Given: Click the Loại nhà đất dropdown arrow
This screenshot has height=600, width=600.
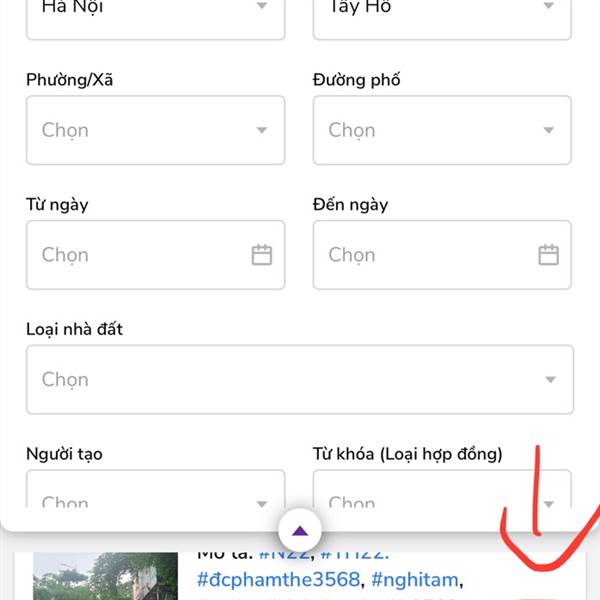Looking at the screenshot, I should tap(550, 380).
